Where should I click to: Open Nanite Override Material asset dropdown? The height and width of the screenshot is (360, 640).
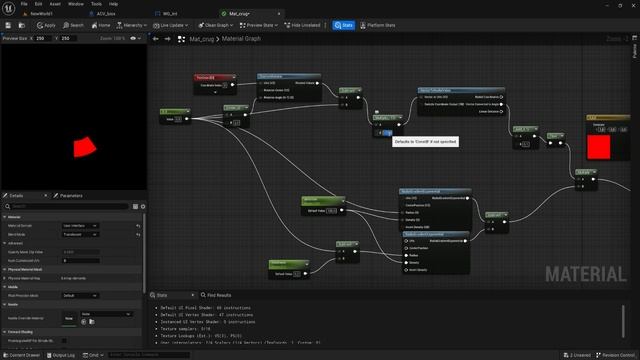pyautogui.click(x=106, y=314)
